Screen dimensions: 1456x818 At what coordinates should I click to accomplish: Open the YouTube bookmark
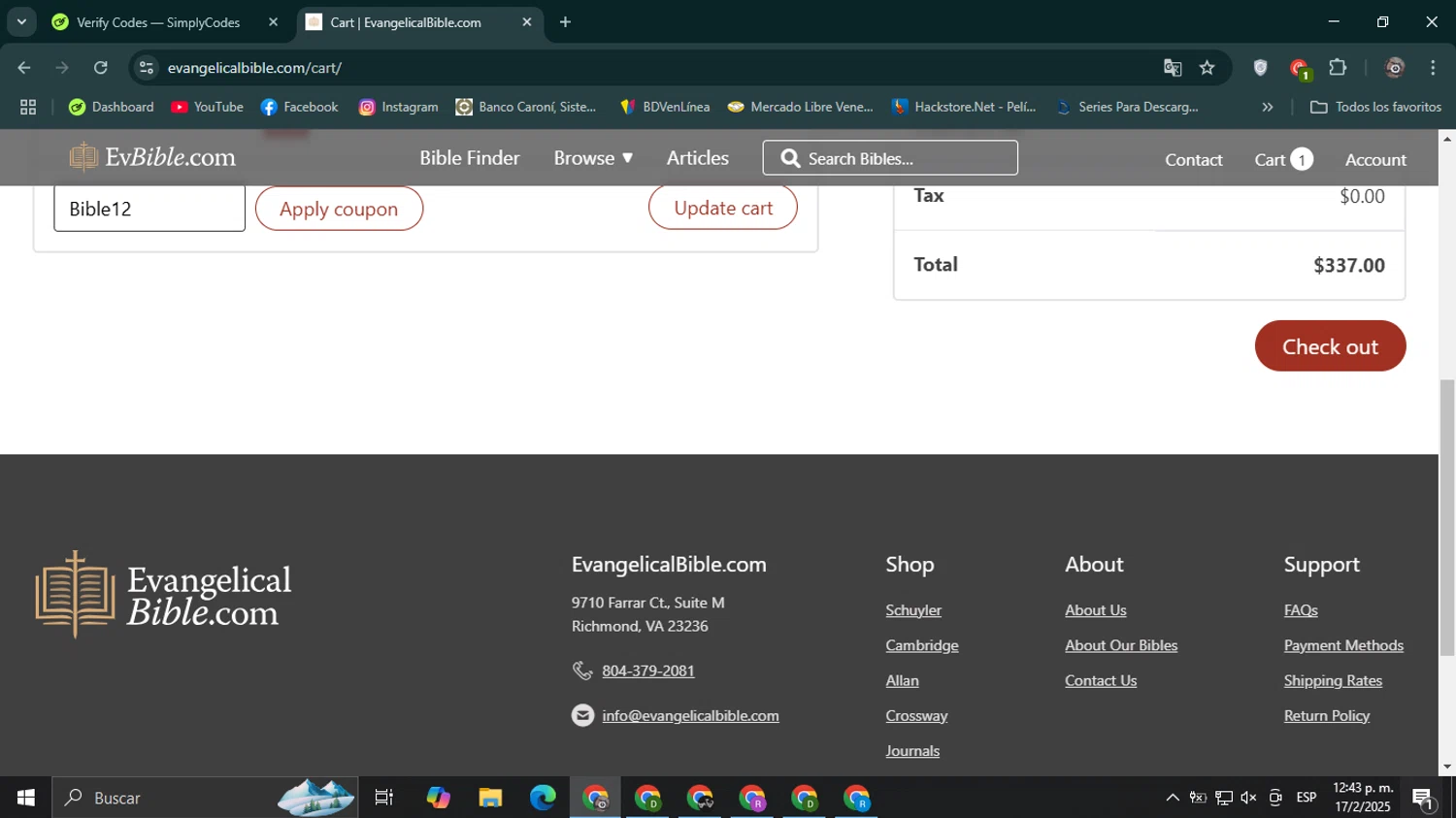207,107
